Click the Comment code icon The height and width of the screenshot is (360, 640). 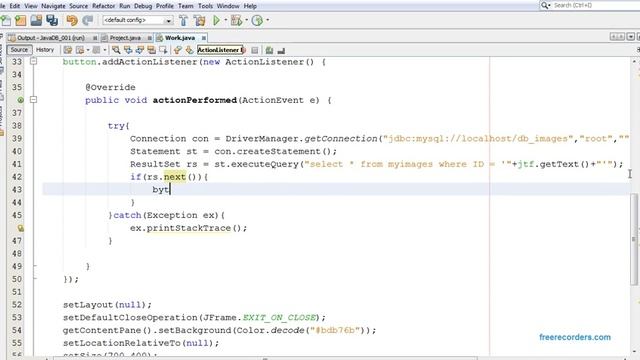tap(269, 50)
